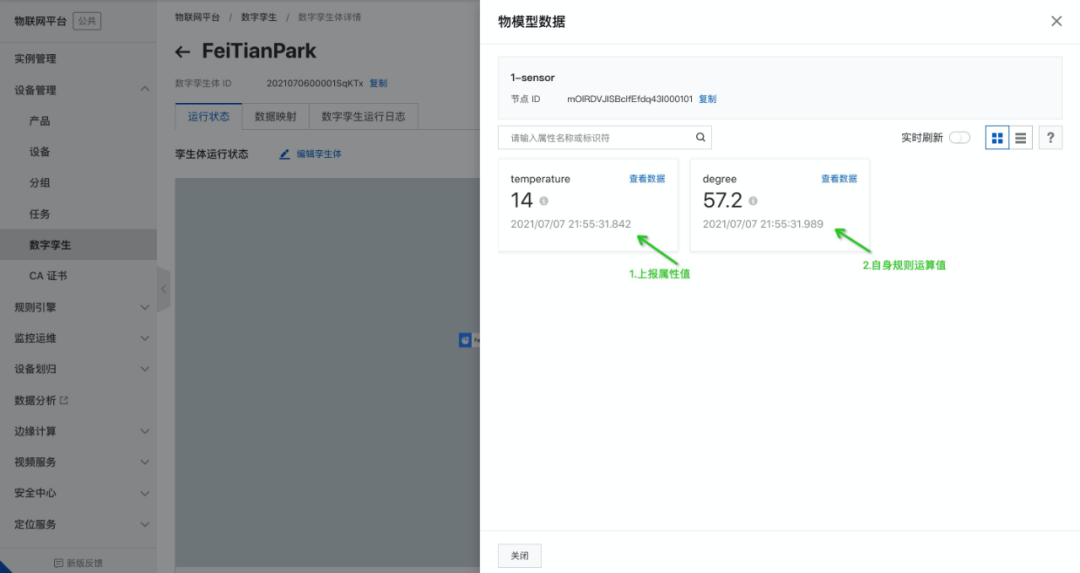Viewport: 1080px width, 573px height.
Task: Click the 编辑孪生体 link
Action: coord(319,154)
